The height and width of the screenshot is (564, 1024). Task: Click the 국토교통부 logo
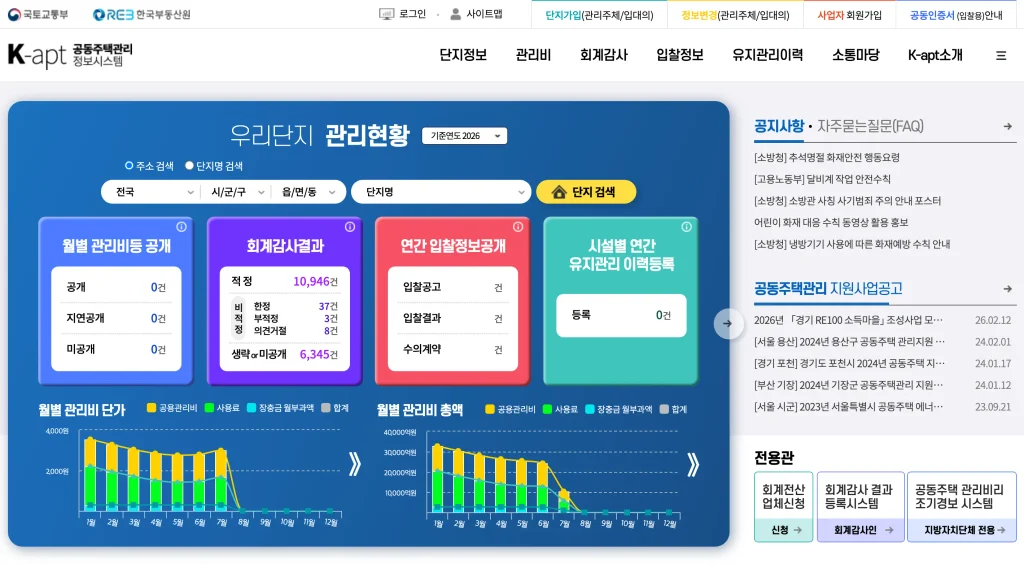pyautogui.click(x=38, y=14)
